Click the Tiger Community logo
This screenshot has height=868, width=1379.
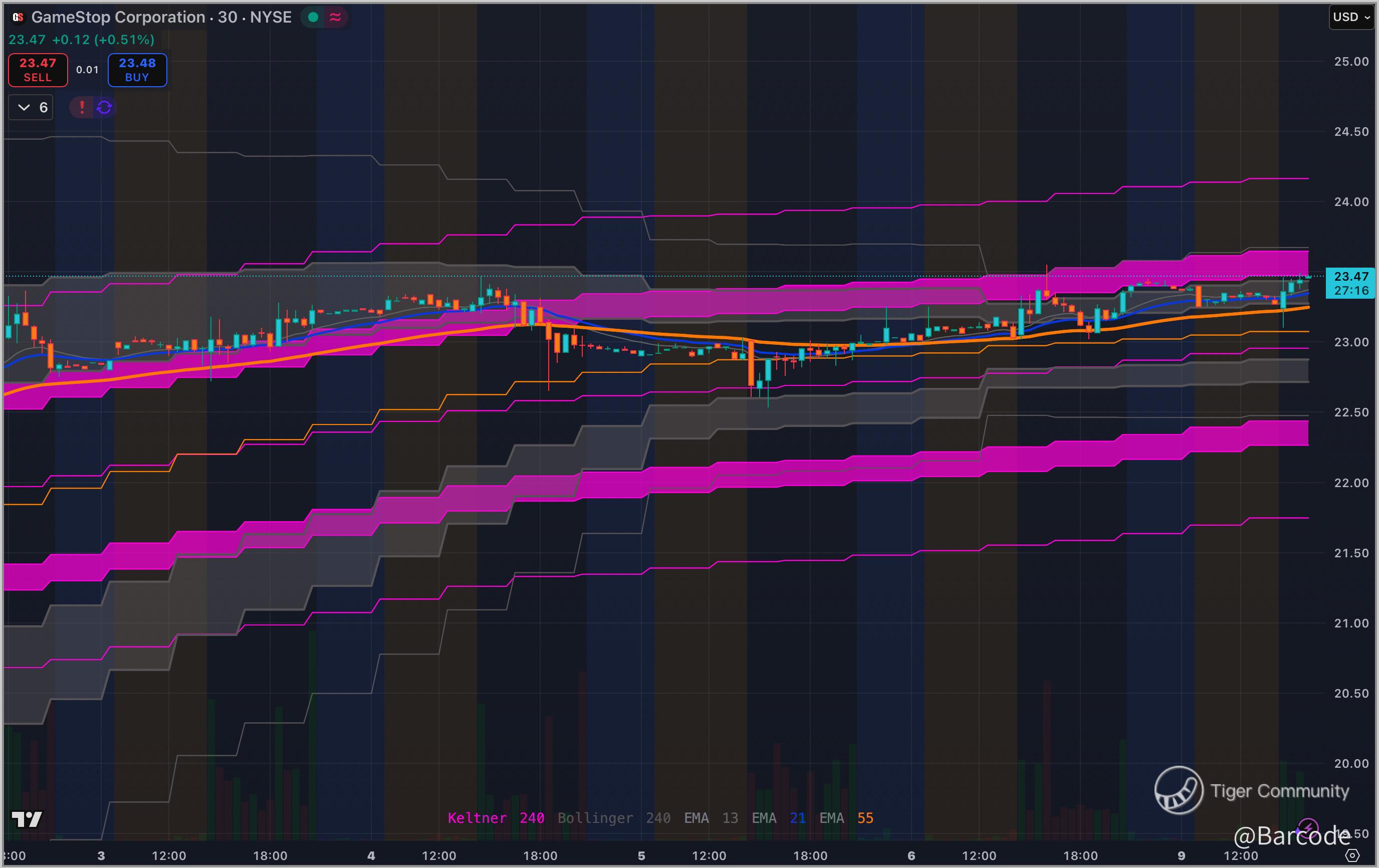coord(1179,790)
